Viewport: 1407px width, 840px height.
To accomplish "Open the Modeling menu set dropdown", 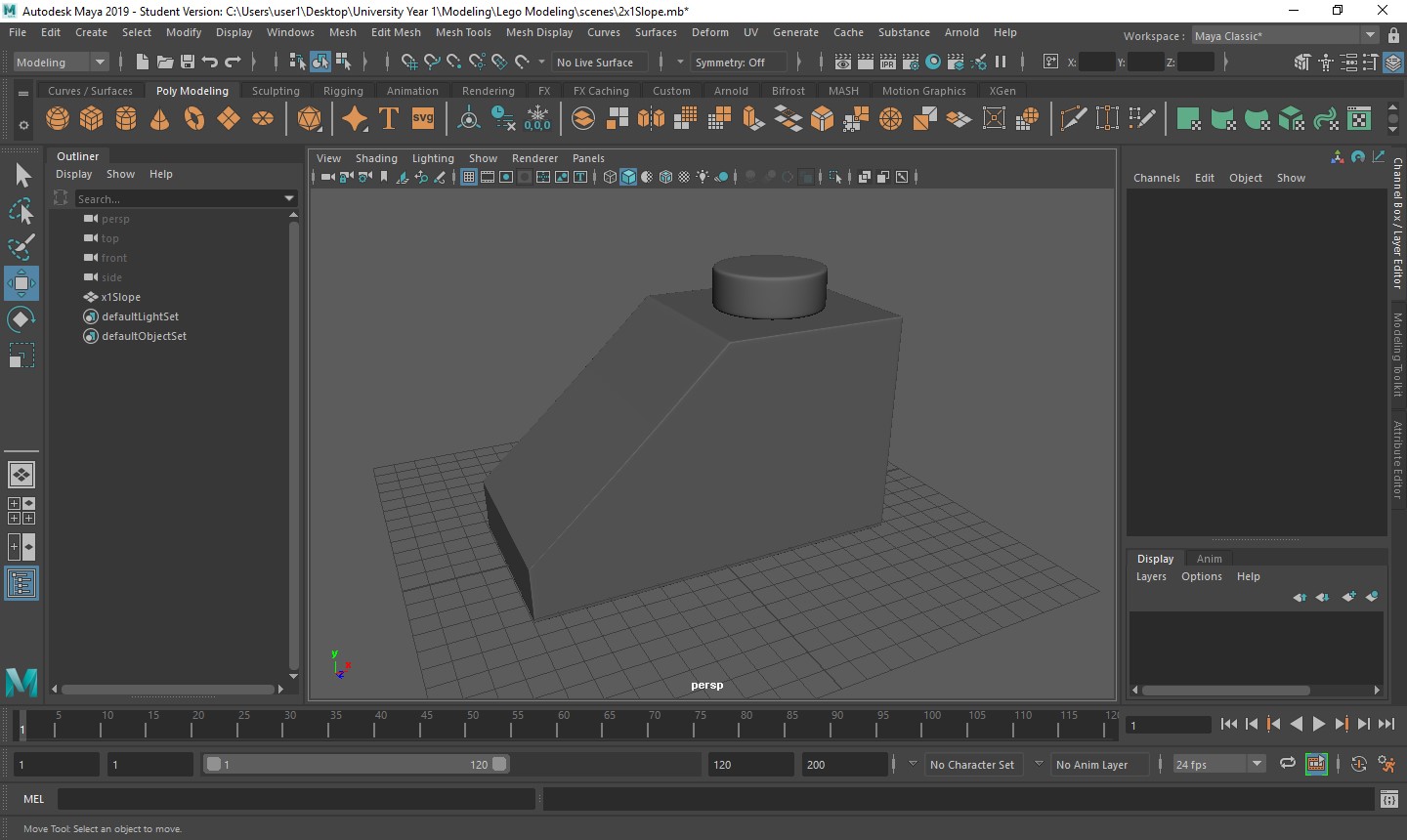I will 99,63.
